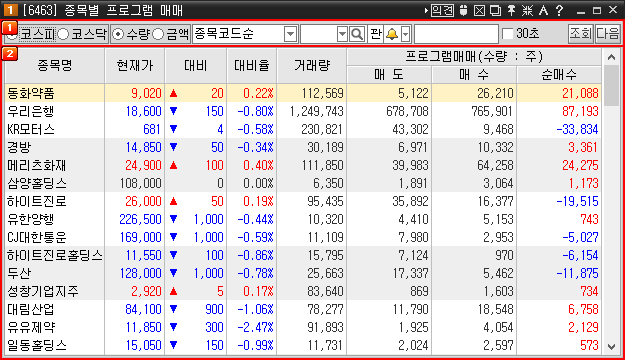
Task: Click the yellow bell alert icon
Action: (392, 34)
